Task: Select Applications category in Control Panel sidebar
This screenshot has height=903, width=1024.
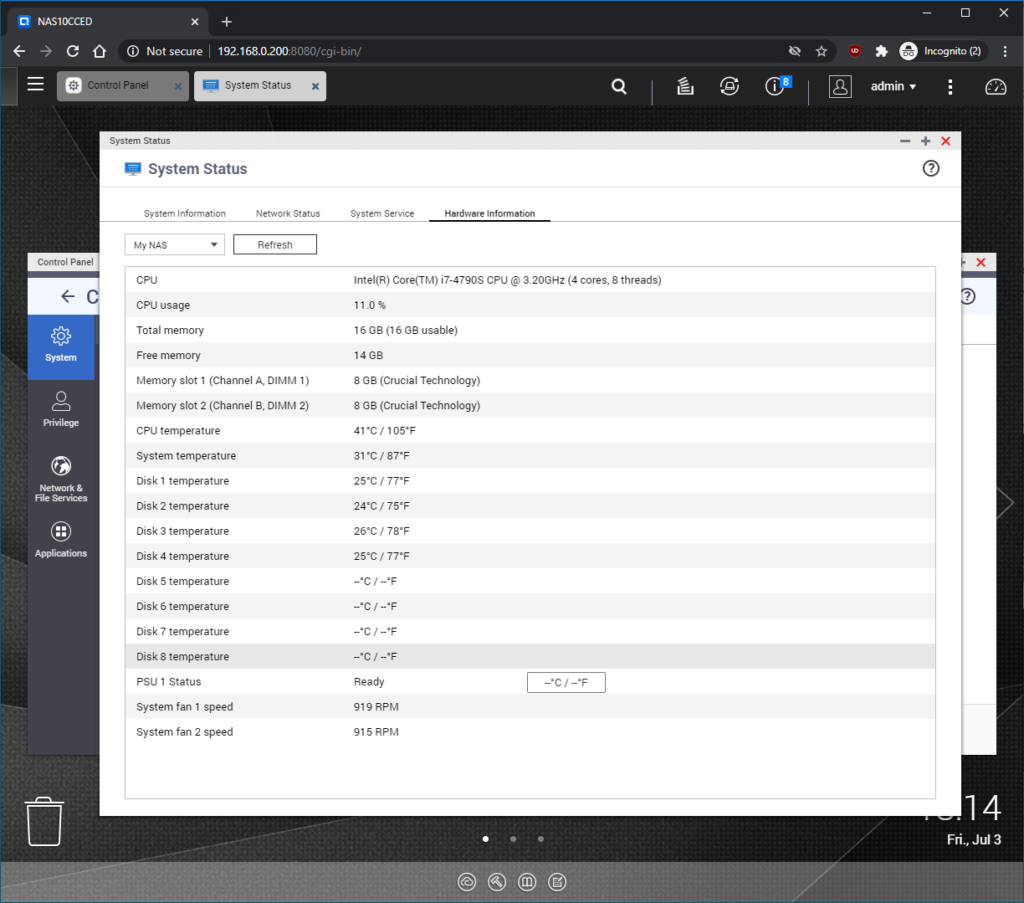Action: click(x=61, y=540)
